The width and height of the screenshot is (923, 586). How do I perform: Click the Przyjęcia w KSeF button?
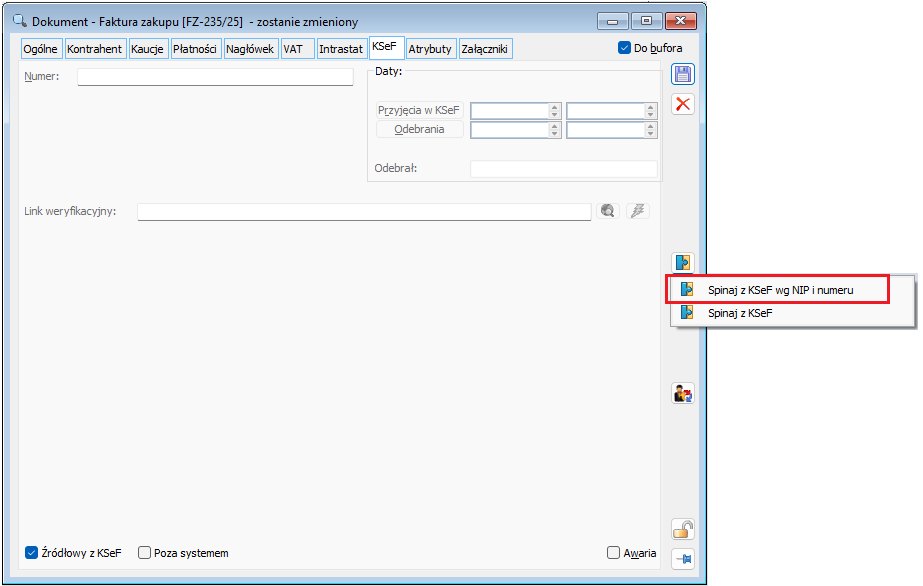click(x=419, y=110)
